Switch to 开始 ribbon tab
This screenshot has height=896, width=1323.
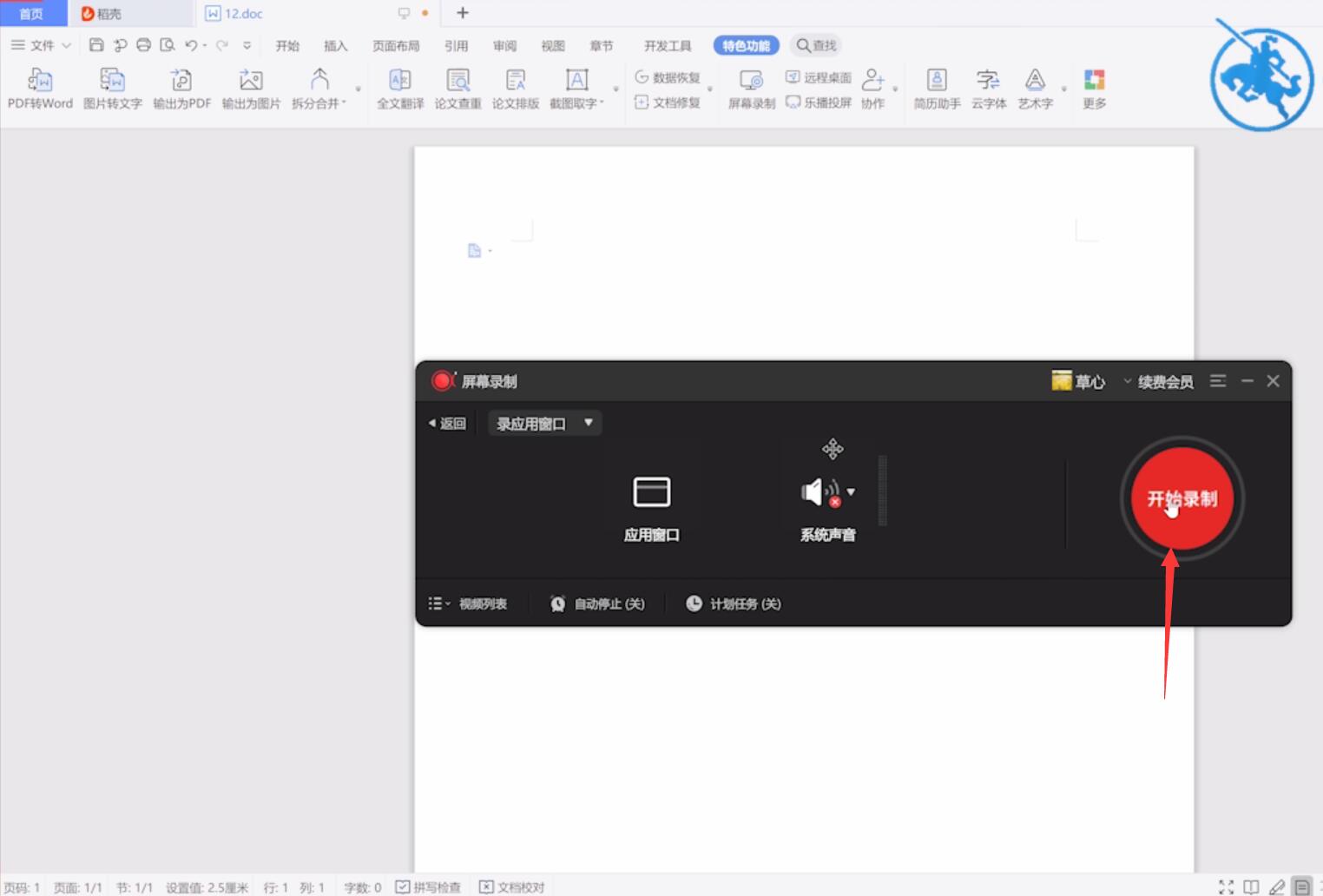pos(287,46)
